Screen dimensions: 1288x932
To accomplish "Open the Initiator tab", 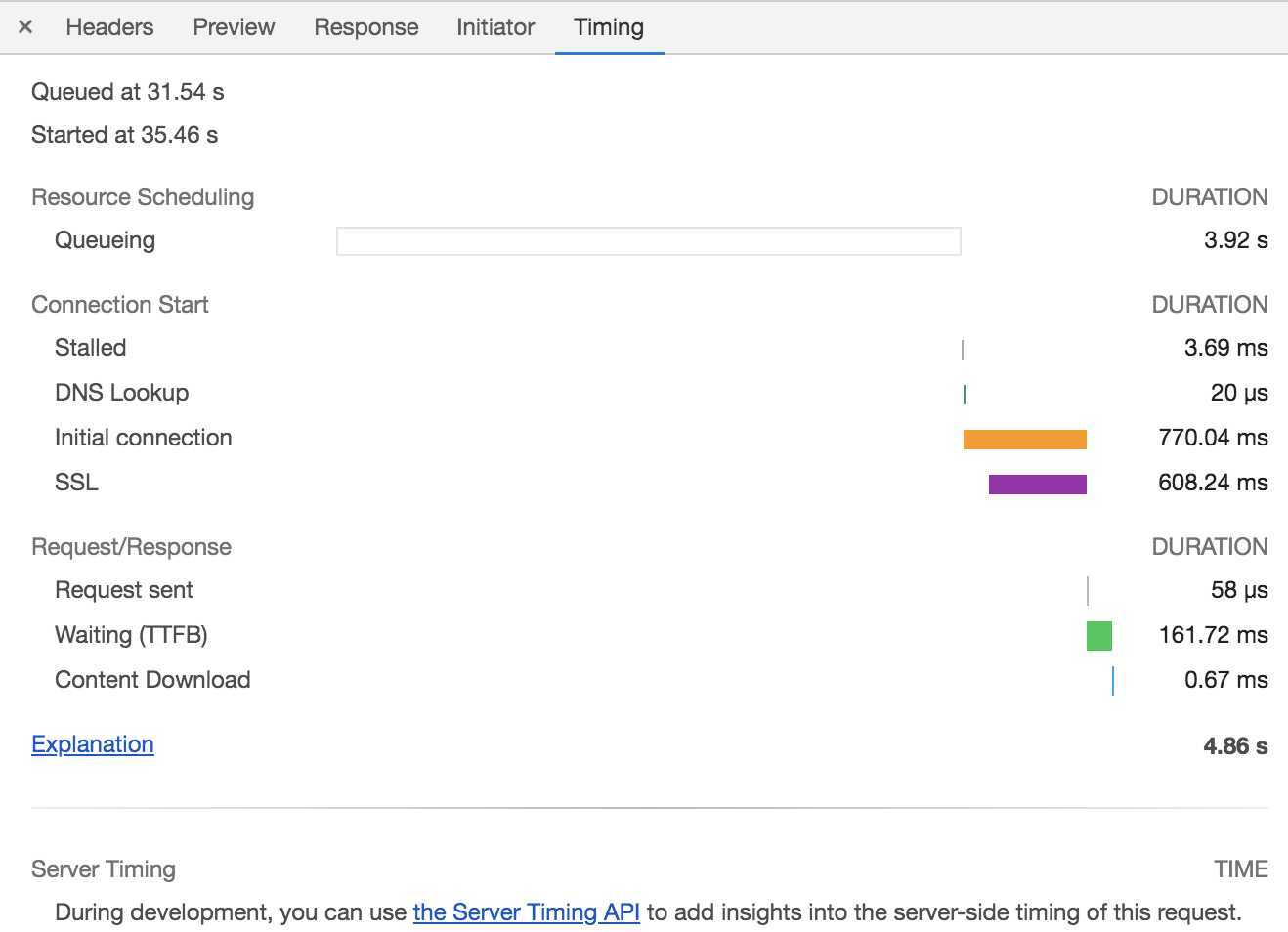I will click(x=495, y=27).
